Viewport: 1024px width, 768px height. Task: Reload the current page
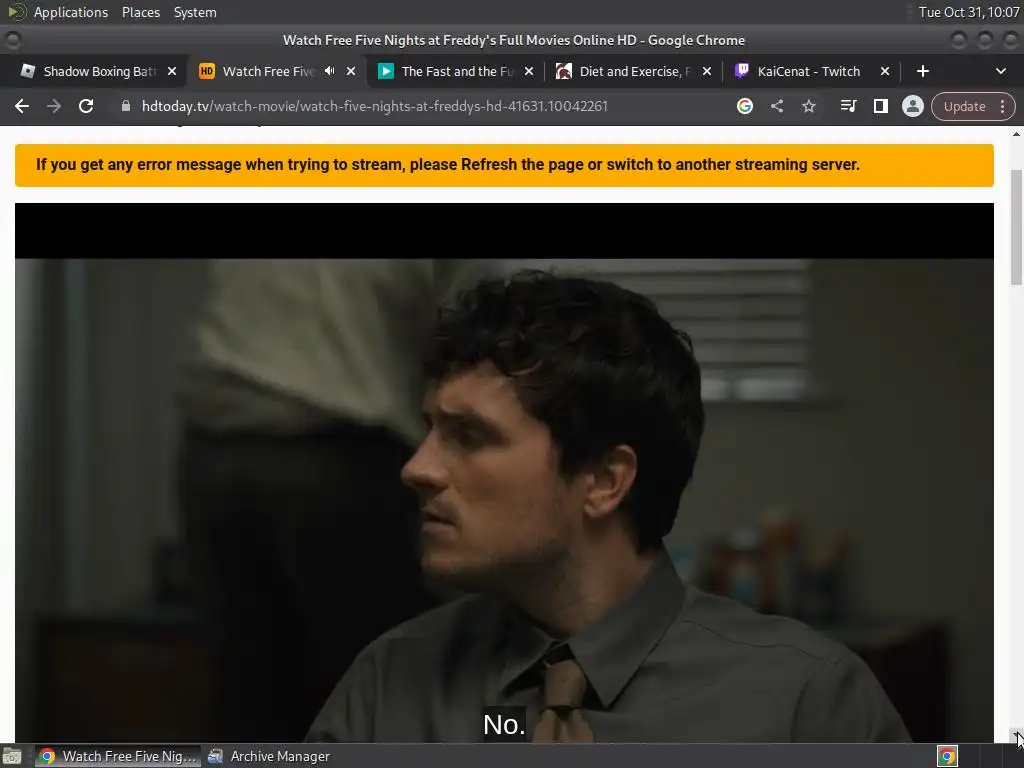point(86,106)
